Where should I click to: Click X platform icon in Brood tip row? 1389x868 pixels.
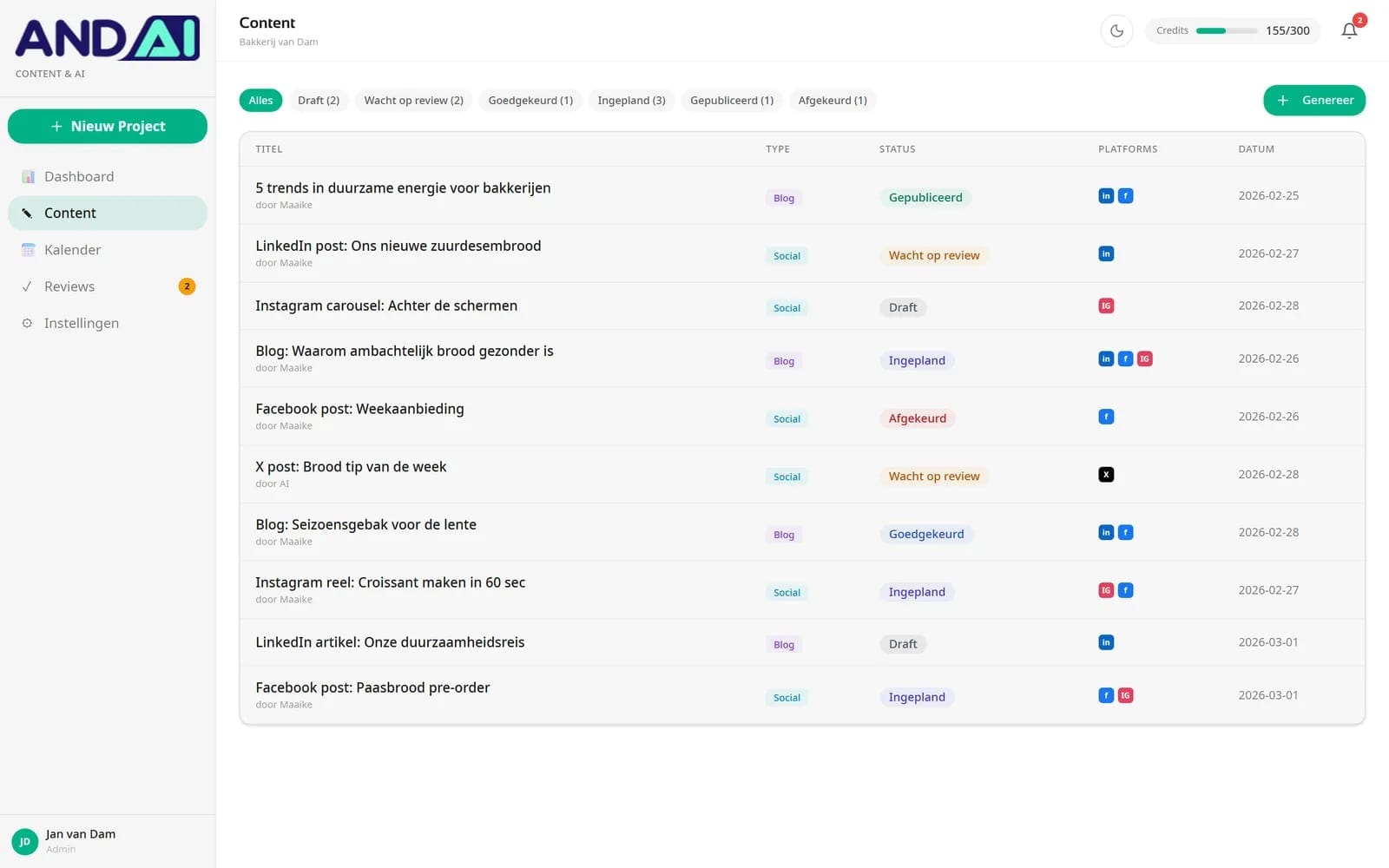pyautogui.click(x=1106, y=475)
